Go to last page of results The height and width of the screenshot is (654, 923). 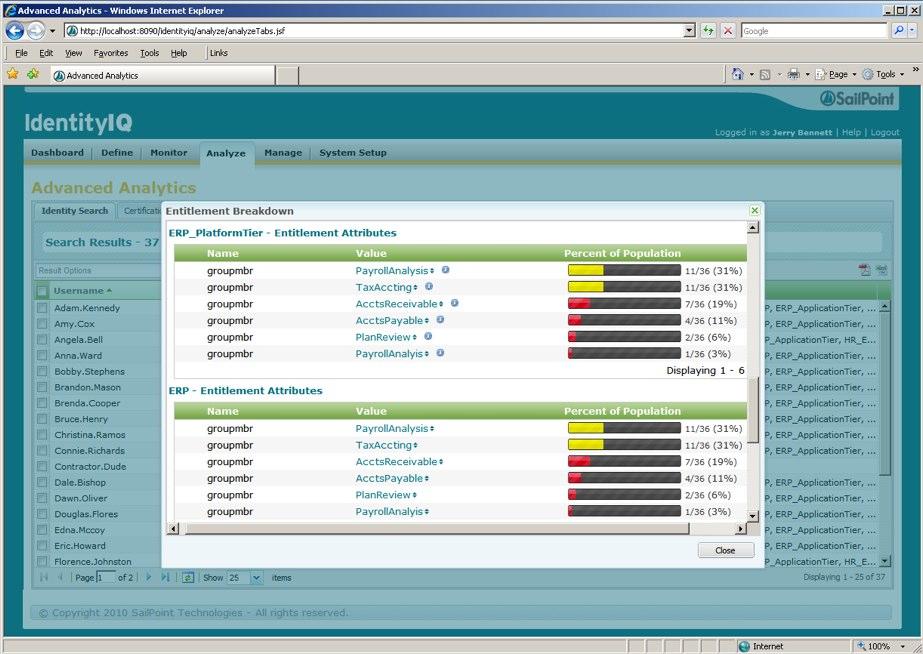pyautogui.click(x=165, y=577)
